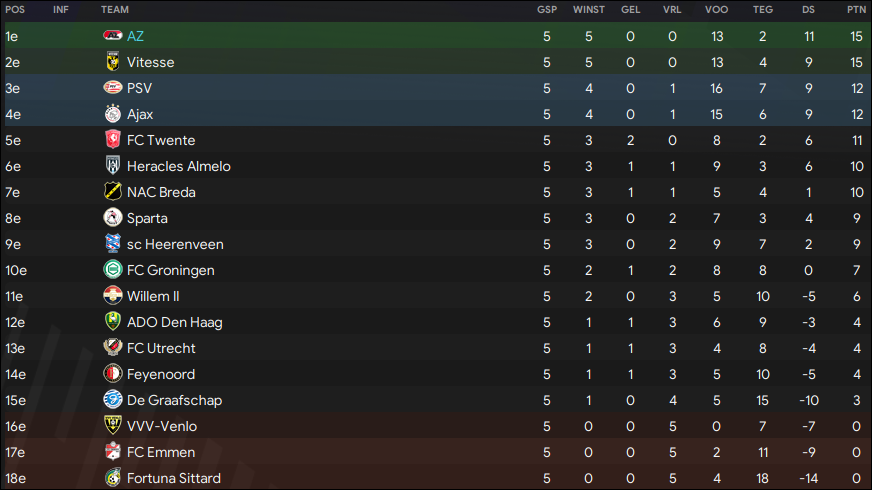The image size is (872, 490).
Task: Click the FC Groningen crest icon
Action: (x=113, y=270)
